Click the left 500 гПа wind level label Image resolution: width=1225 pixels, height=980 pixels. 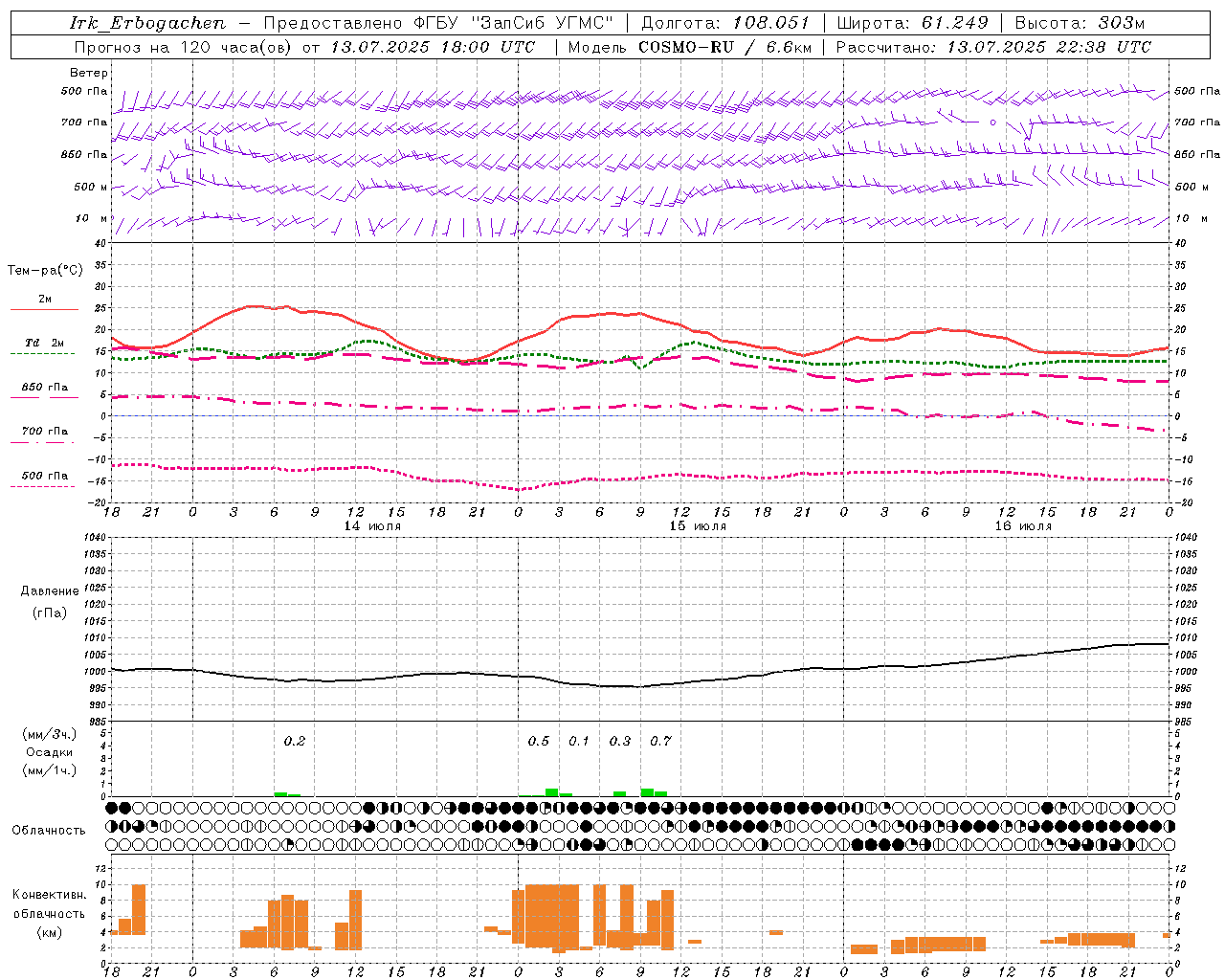[x=84, y=91]
